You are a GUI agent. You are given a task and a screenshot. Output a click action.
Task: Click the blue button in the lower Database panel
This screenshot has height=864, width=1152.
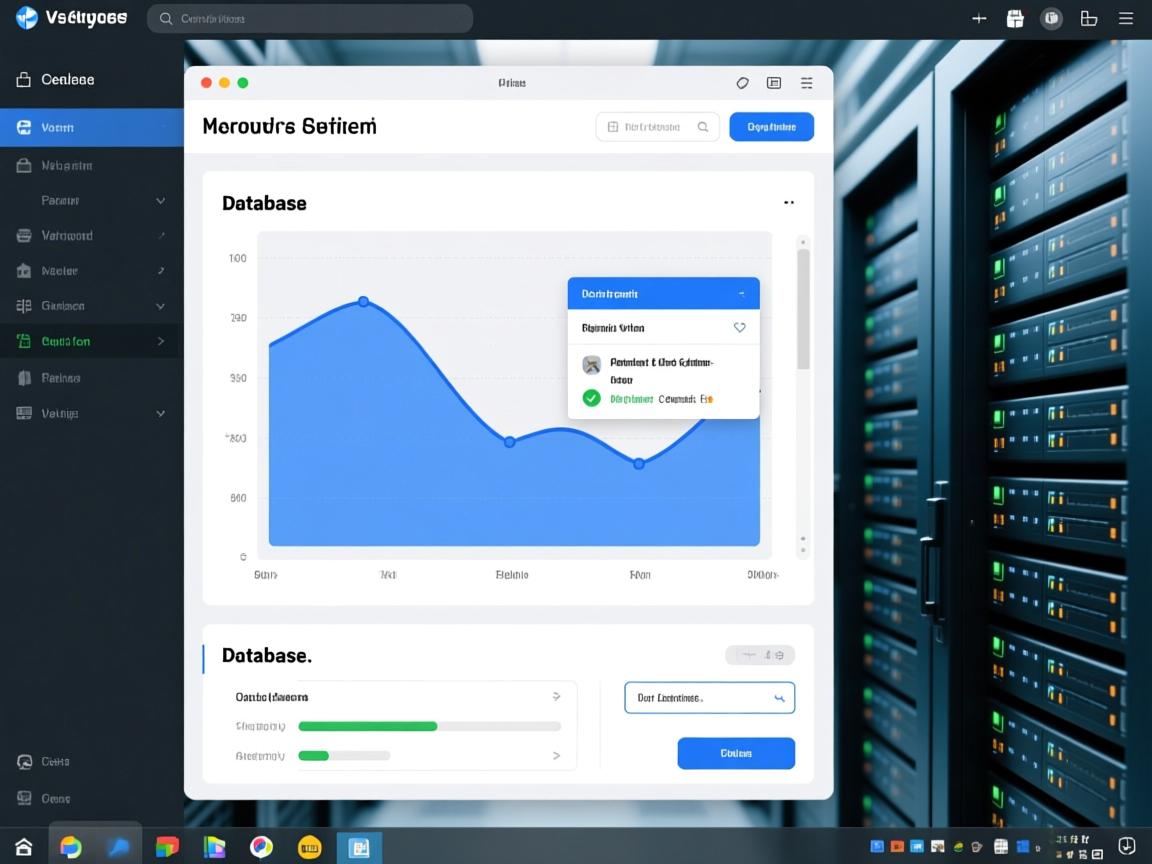[x=736, y=753]
